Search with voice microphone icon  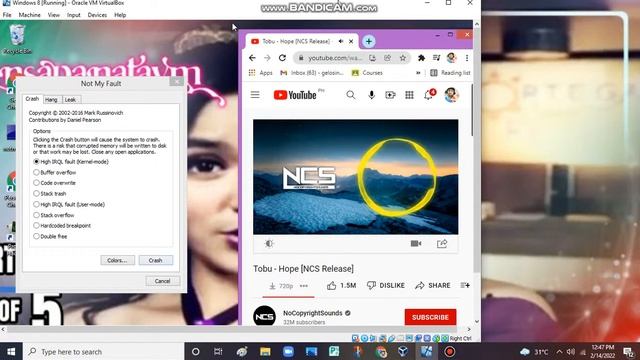371,95
